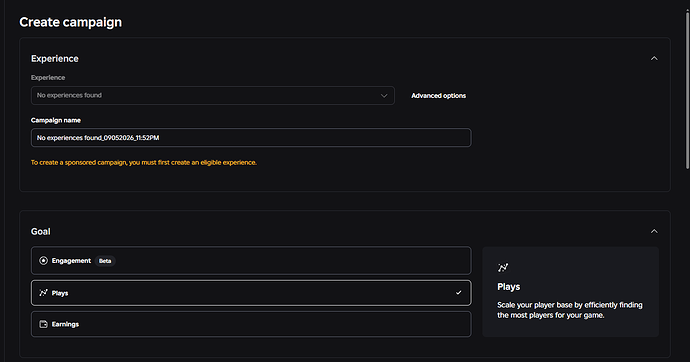Click the Earnings wallet icon
Screen dimensions: 690x362
43,324
